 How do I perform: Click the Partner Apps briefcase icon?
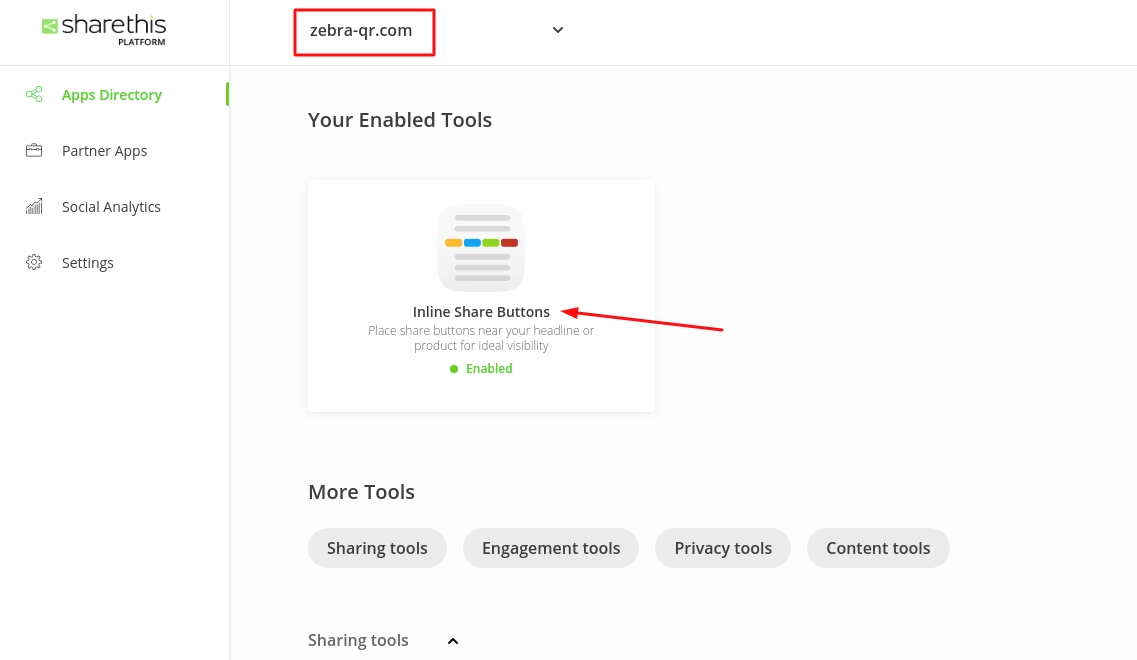34,151
